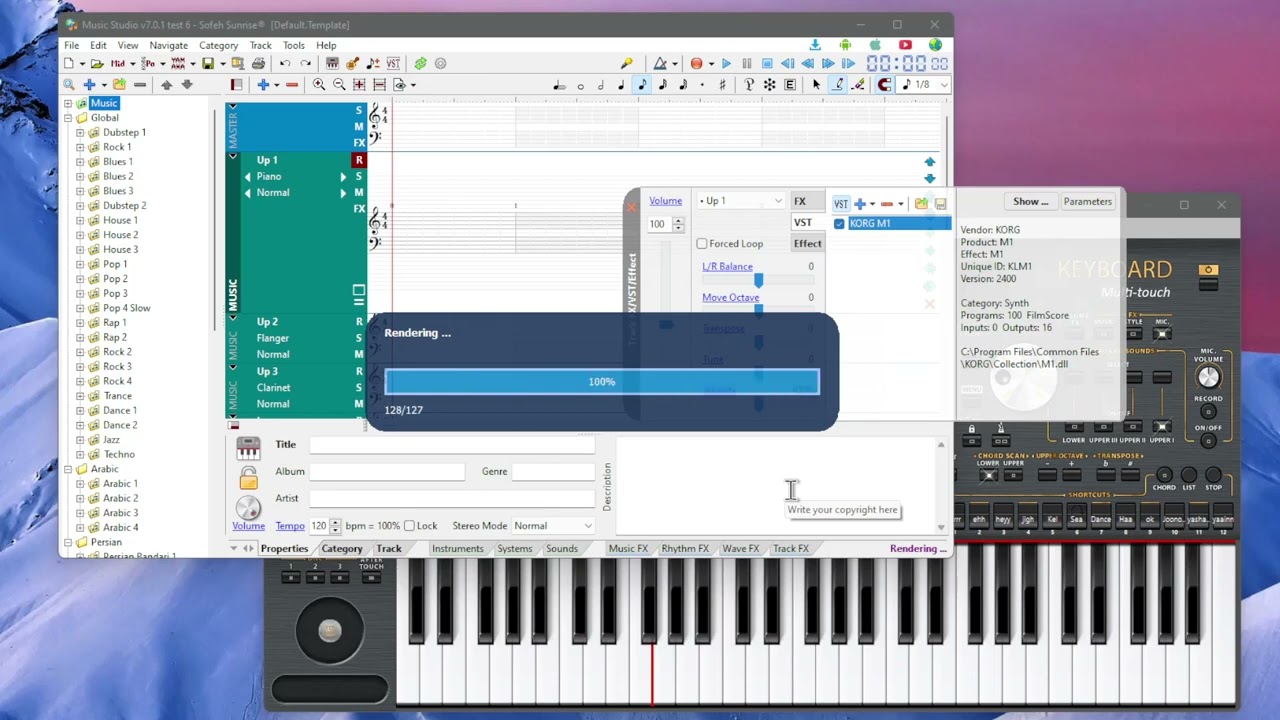Click the New file icon in toolbar

point(69,63)
